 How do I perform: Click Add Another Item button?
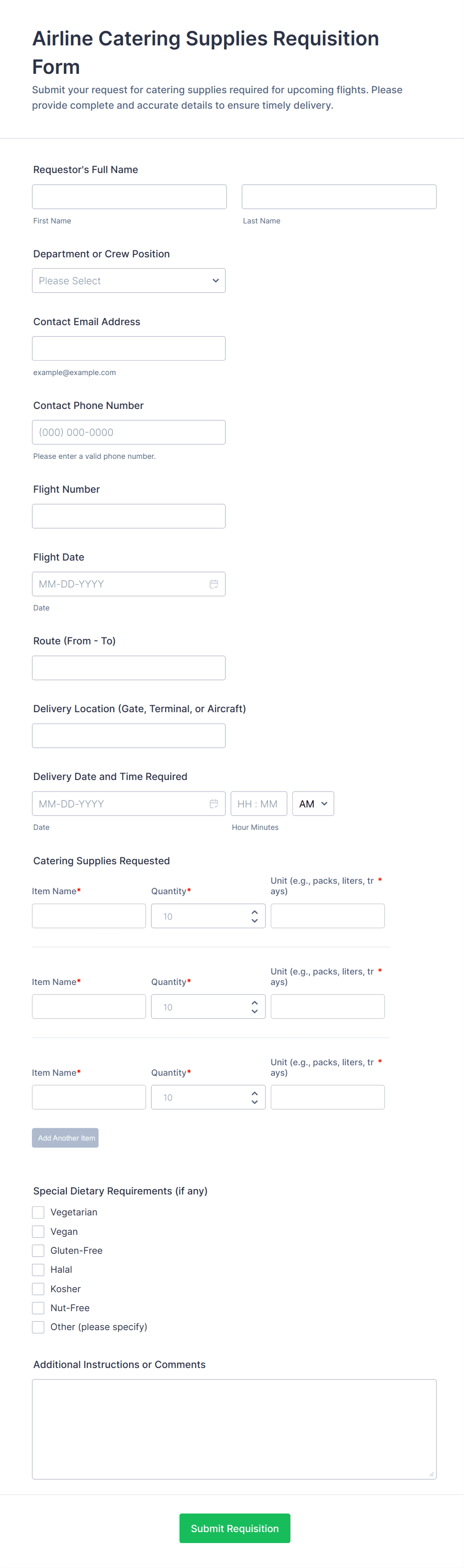[65, 1138]
